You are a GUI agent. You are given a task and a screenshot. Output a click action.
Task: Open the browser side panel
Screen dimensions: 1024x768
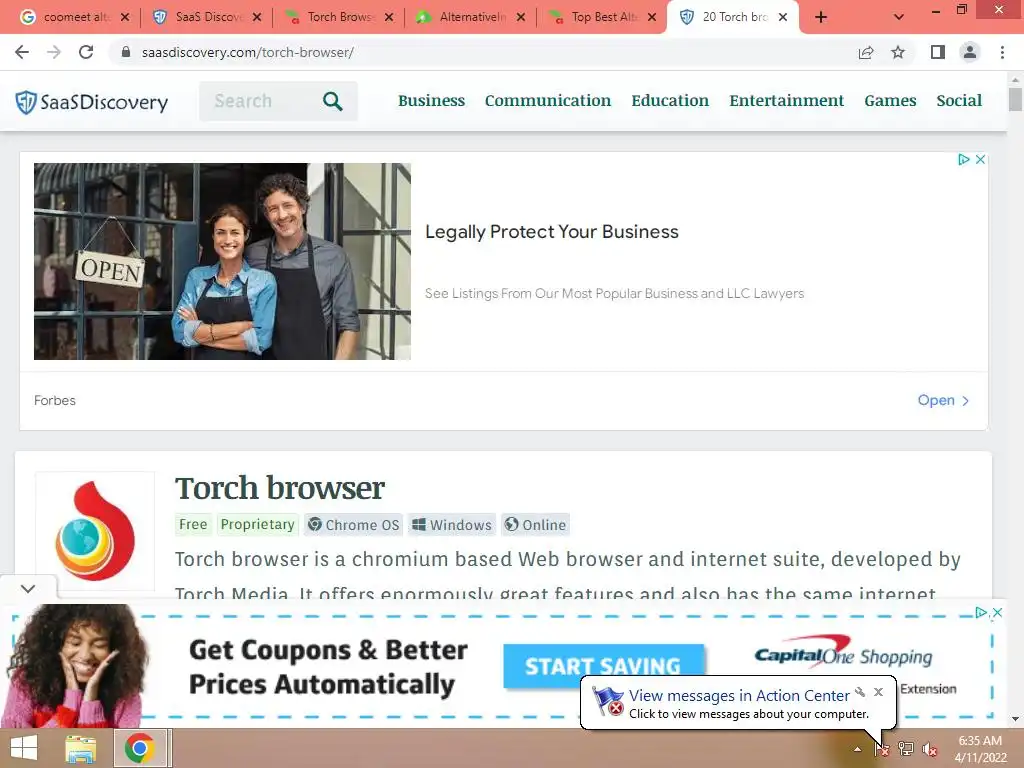(938, 52)
